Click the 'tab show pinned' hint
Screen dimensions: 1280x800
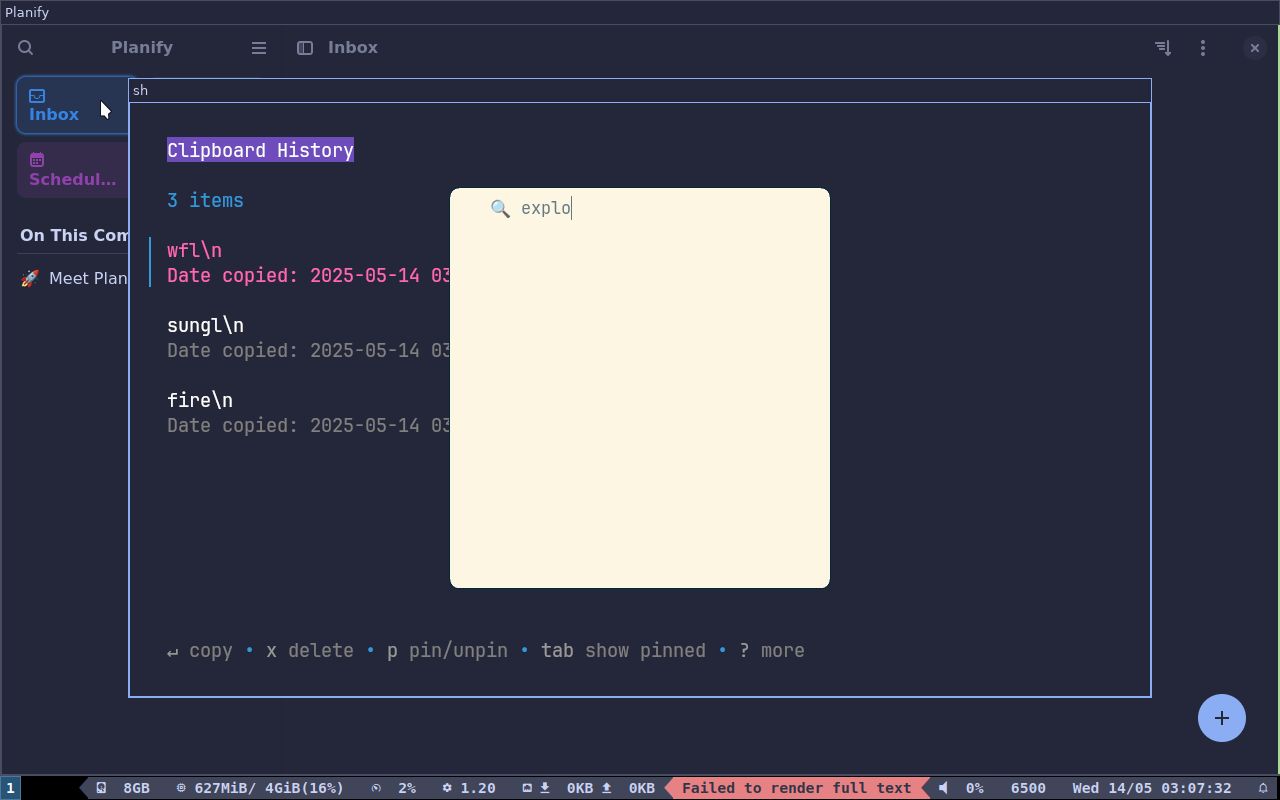(x=623, y=651)
